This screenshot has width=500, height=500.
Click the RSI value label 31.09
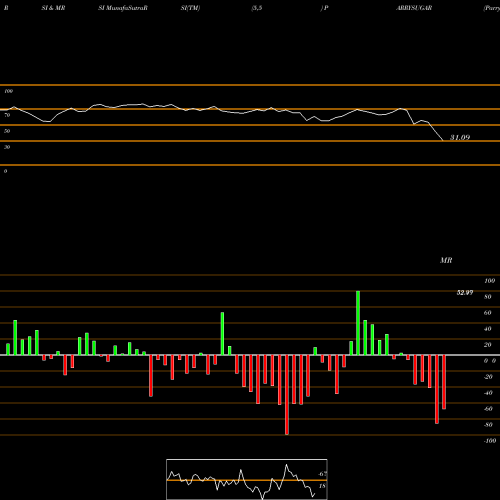460,137
